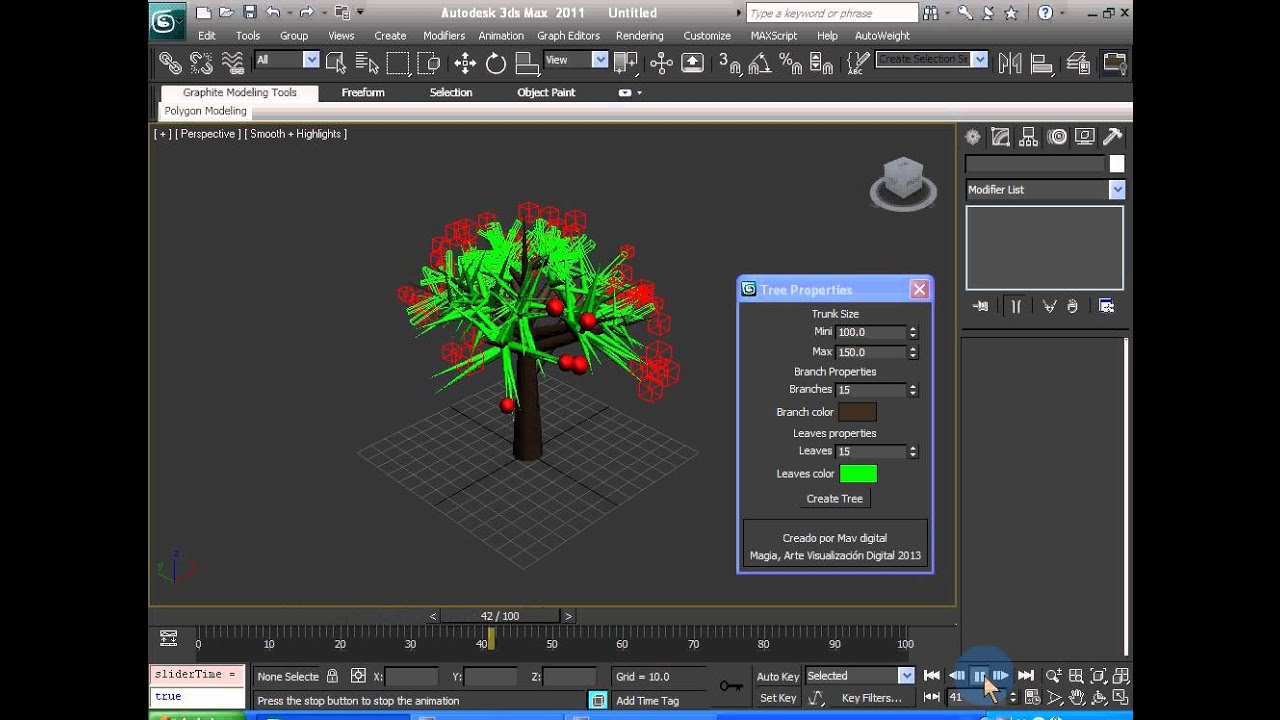Screen dimensions: 1280x720
Task: Click the Create Tree button
Action: (835, 498)
